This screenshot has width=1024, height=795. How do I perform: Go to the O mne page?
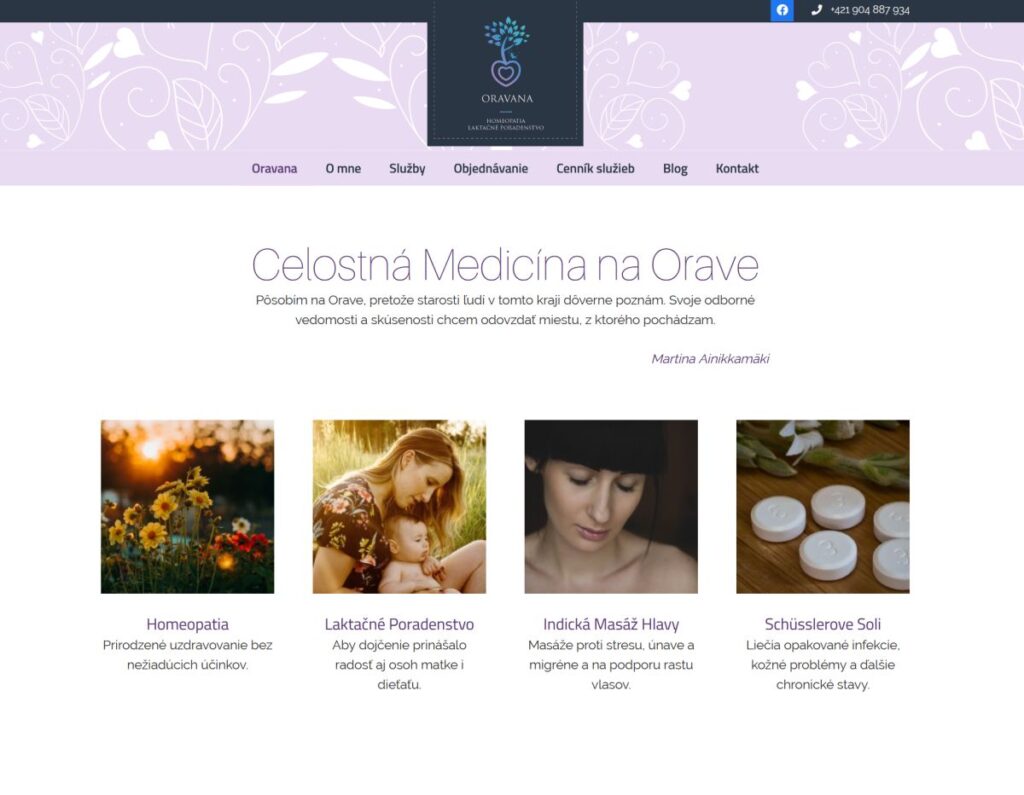343,169
